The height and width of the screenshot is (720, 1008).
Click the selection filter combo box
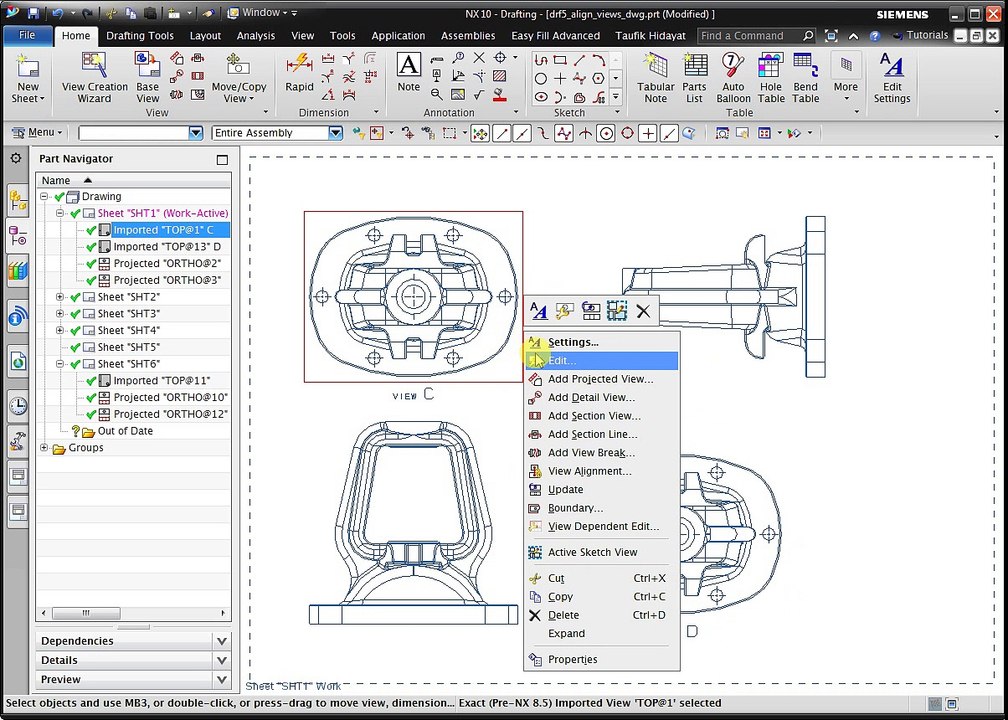point(141,133)
